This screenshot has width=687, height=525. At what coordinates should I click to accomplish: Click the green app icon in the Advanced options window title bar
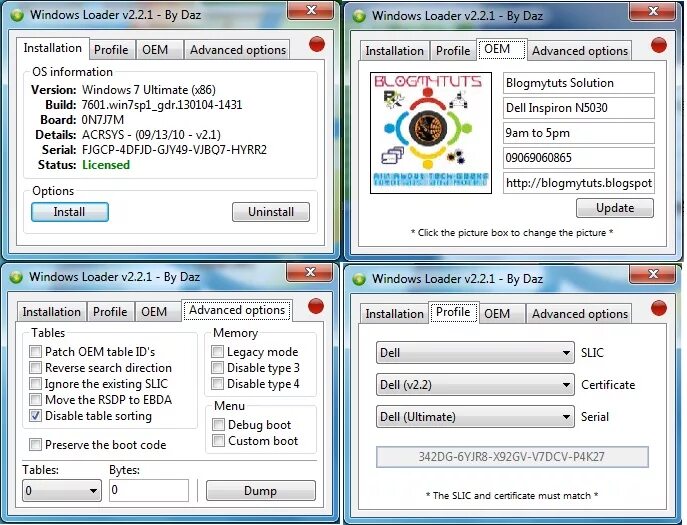tap(16, 277)
